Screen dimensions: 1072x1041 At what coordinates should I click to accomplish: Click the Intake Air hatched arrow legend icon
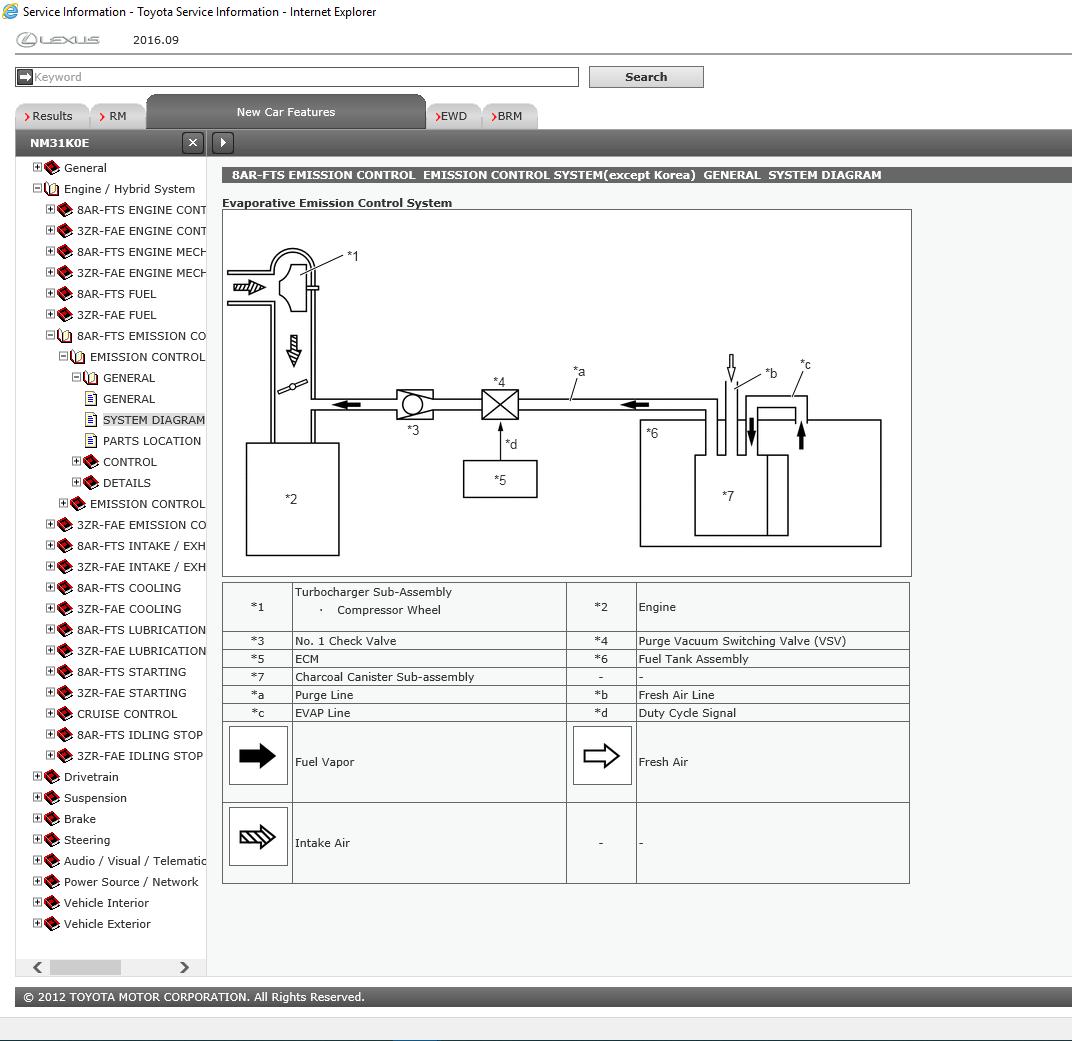[258, 837]
